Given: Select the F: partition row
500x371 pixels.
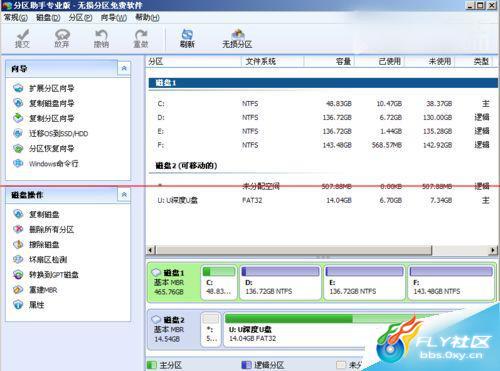Looking at the screenshot, I should (323, 145).
